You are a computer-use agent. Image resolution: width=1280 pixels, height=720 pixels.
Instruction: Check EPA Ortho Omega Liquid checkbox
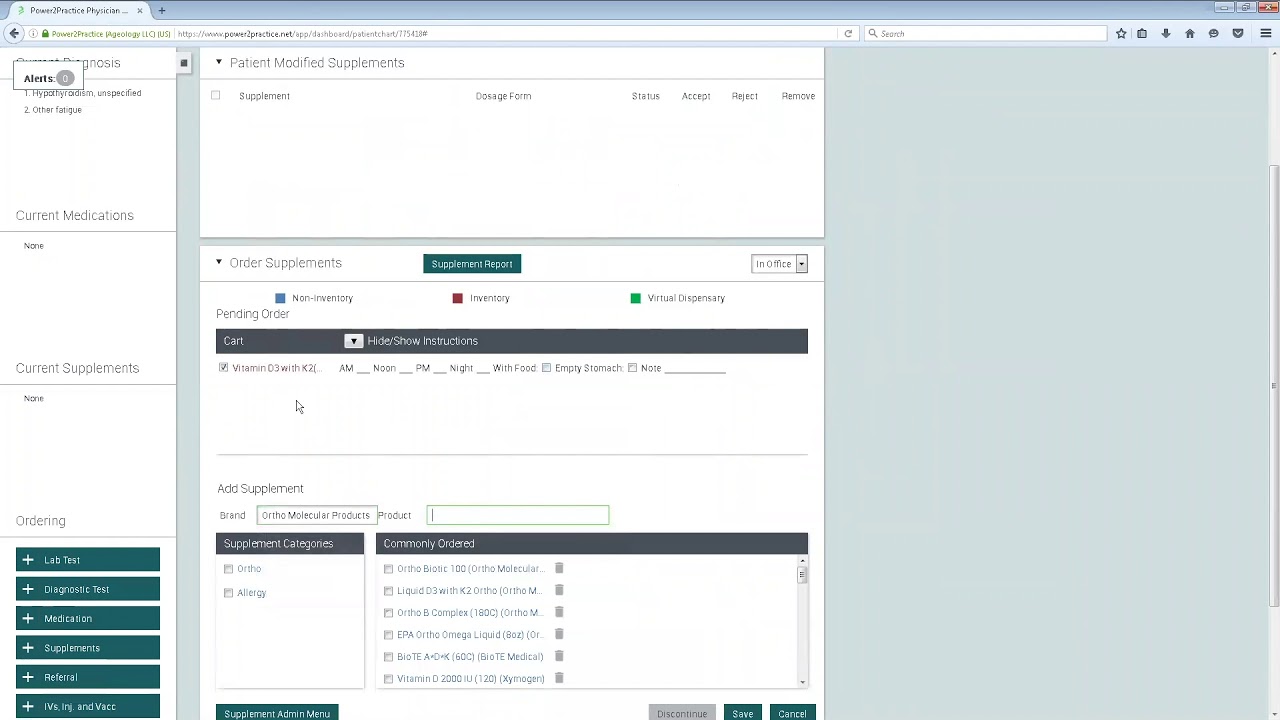coord(388,635)
